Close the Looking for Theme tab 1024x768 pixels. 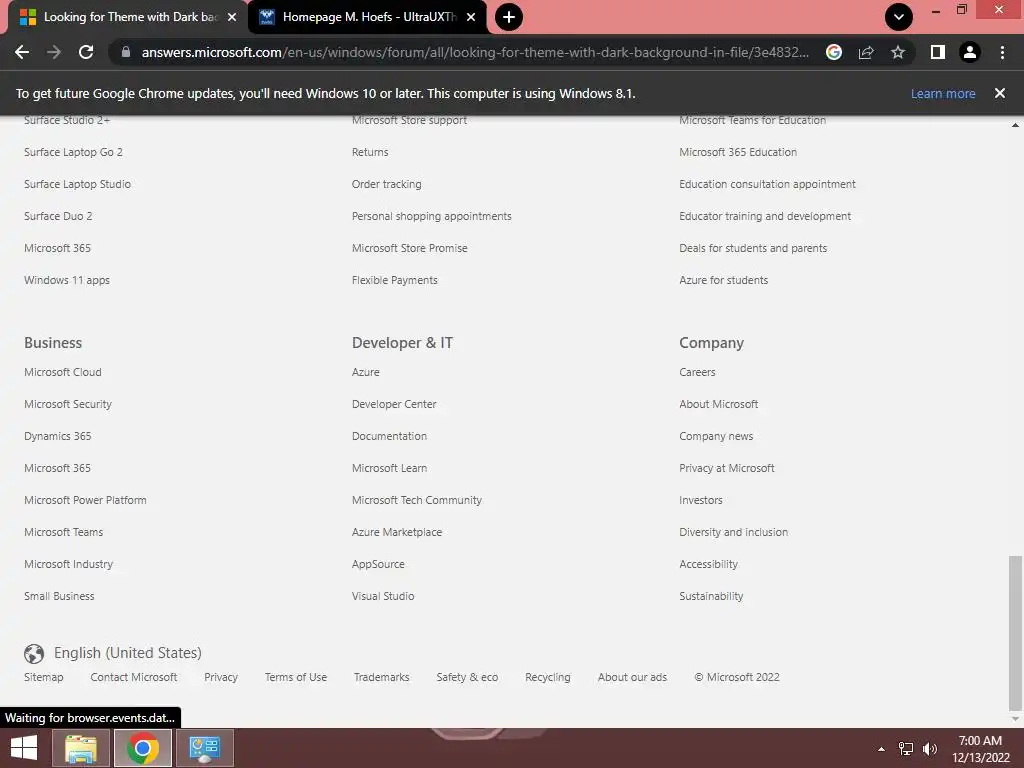[232, 17]
